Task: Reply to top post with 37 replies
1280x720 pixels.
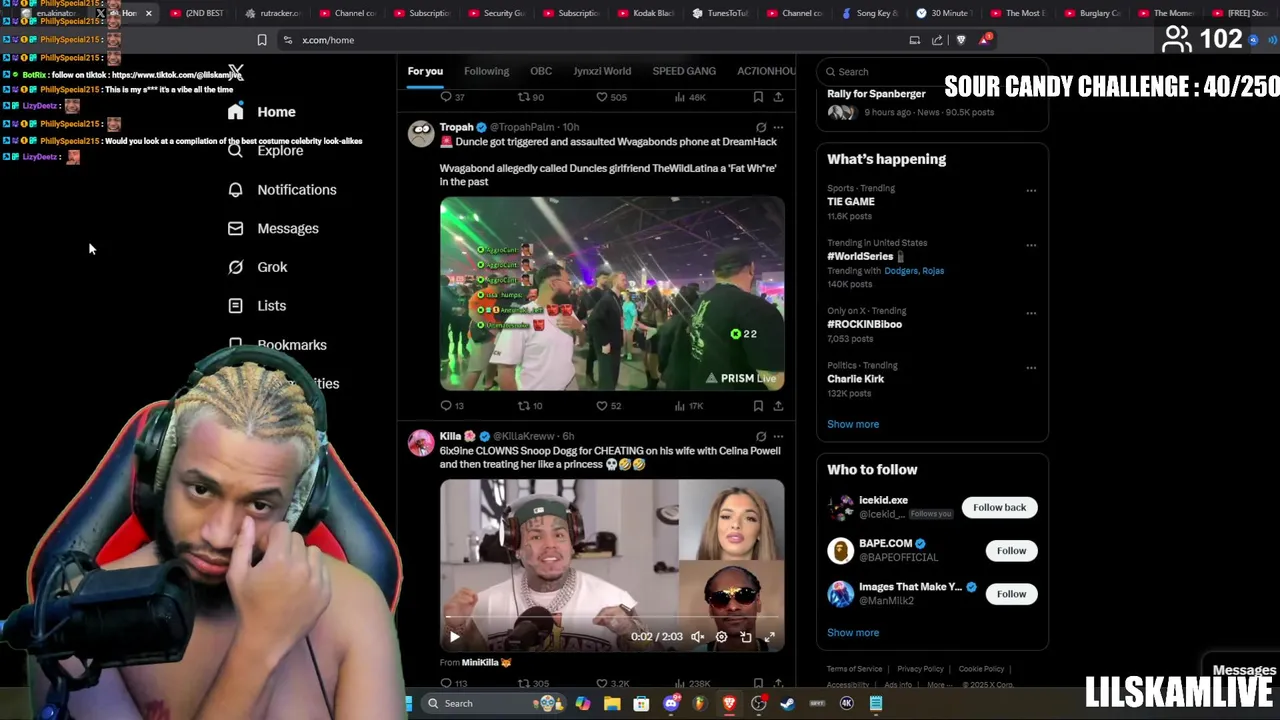Action: (452, 97)
